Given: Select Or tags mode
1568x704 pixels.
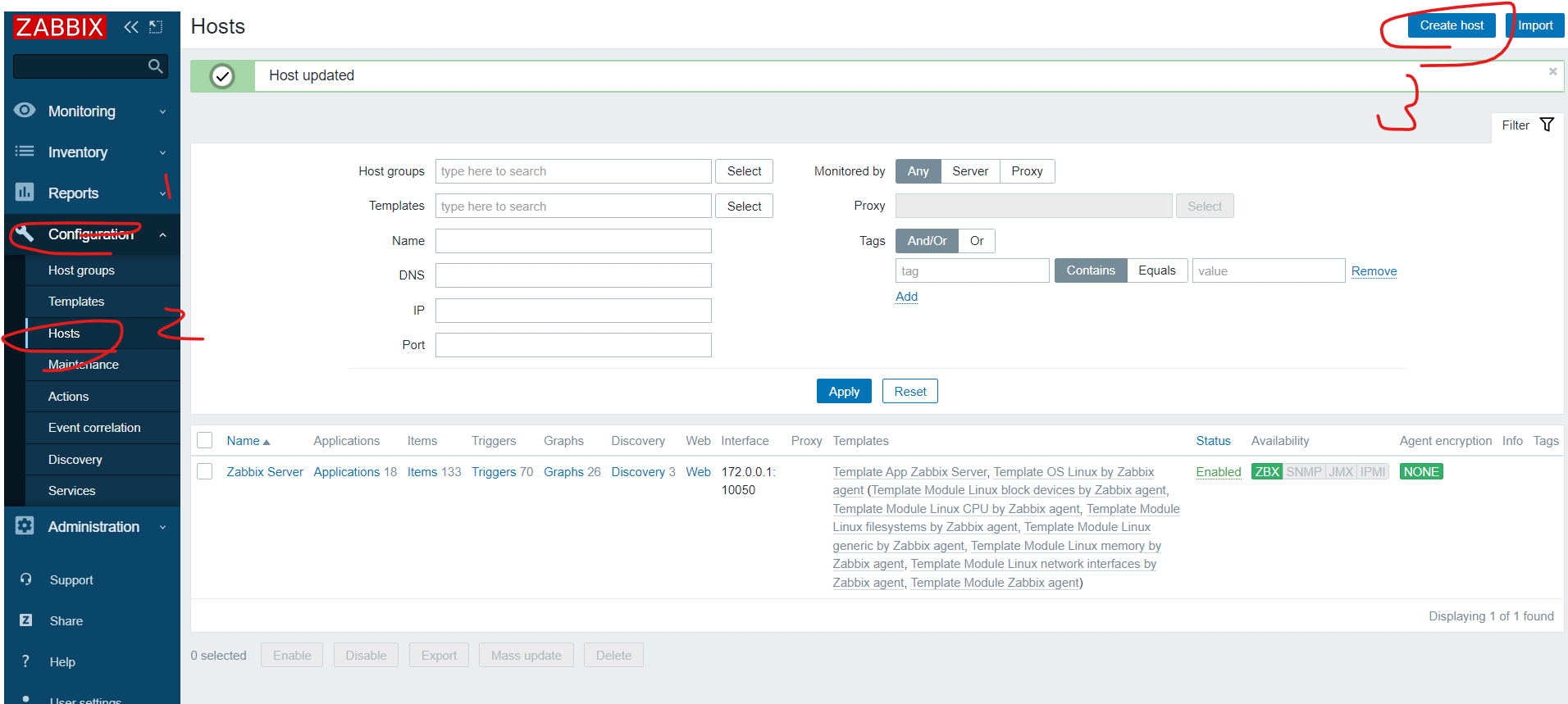Looking at the screenshot, I should point(977,241).
